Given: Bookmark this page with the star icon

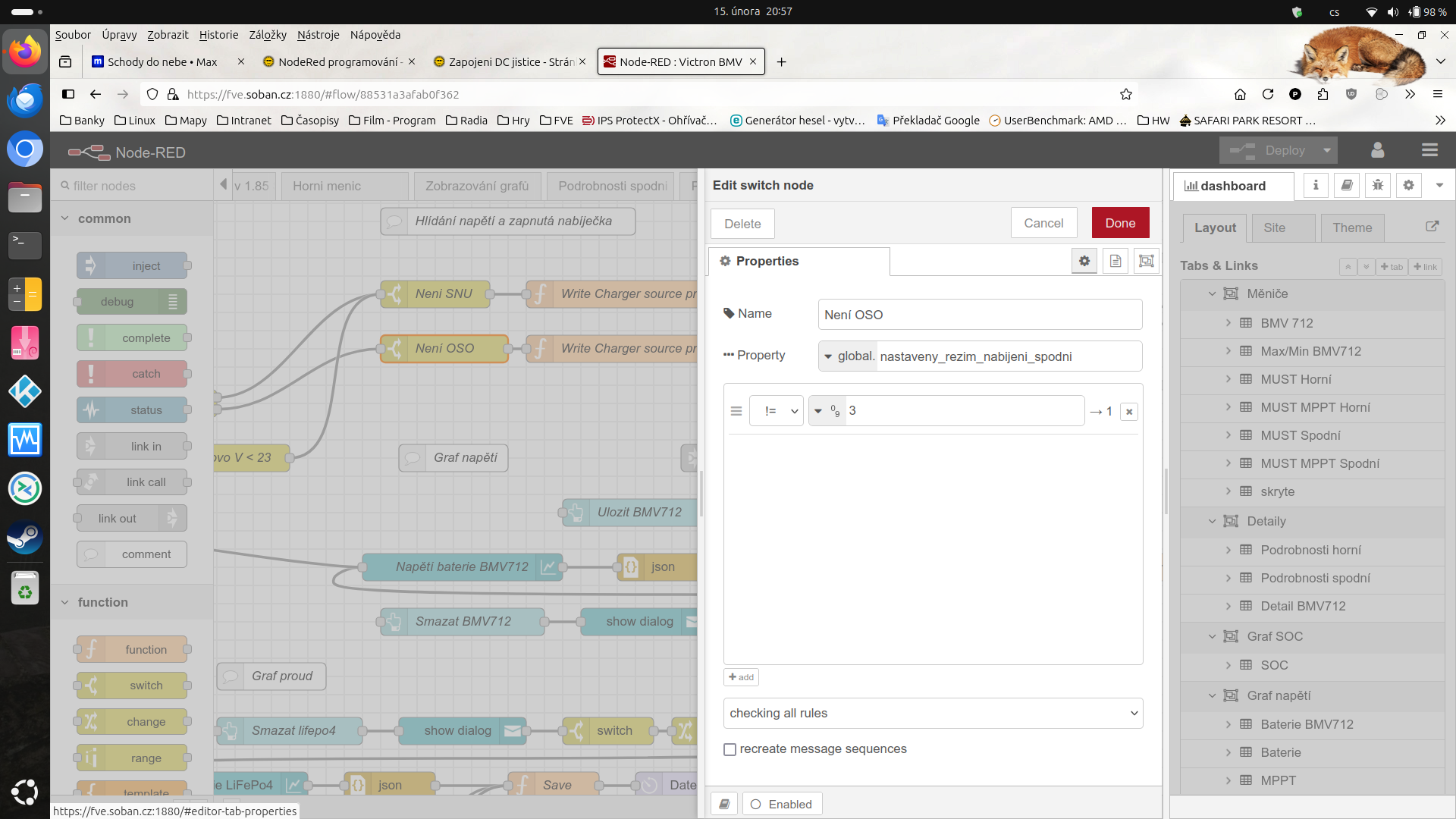Looking at the screenshot, I should 1126,94.
